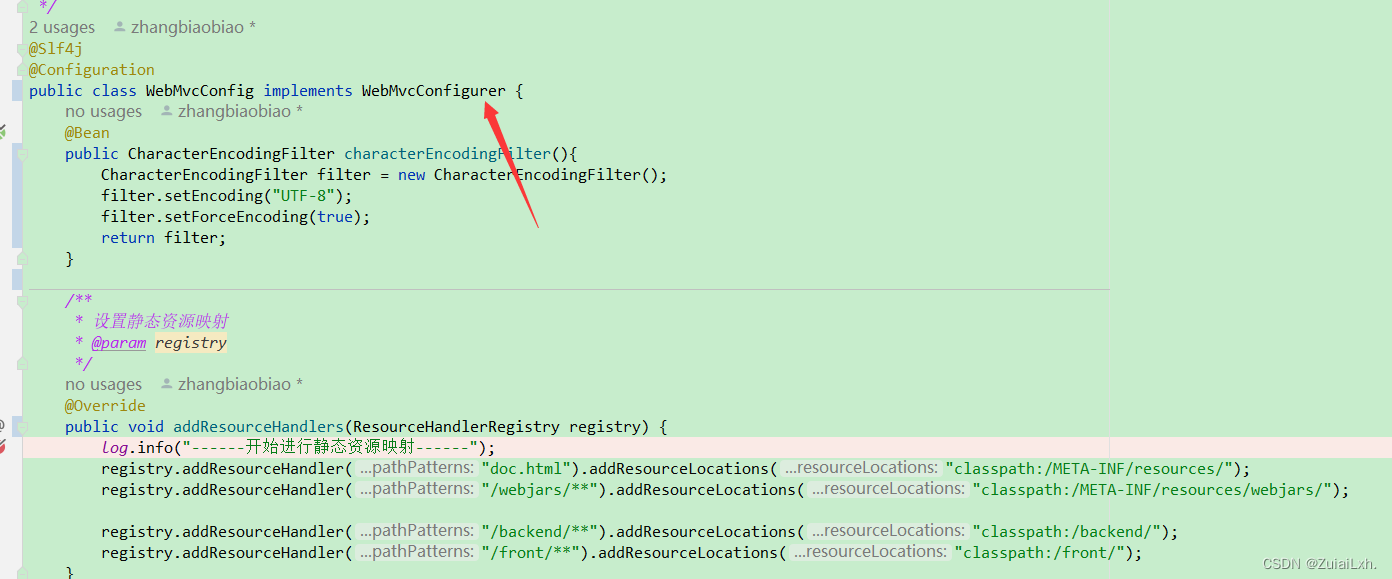Image resolution: width=1392 pixels, height=579 pixels.
Task: Click the editor vertical scrollbar on the right
Action: [1388, 290]
